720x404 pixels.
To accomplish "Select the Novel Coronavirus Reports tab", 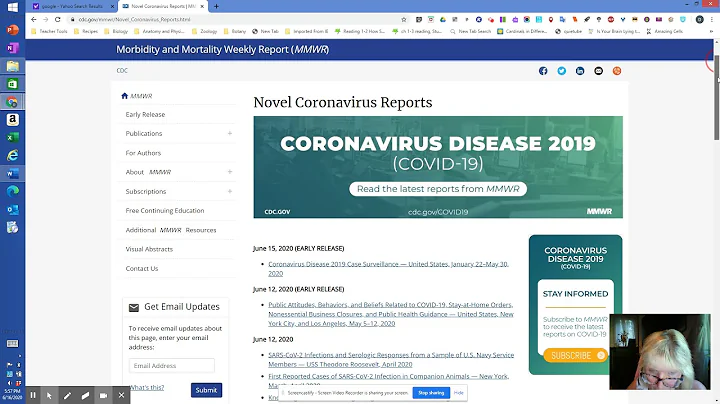I will click(x=163, y=6).
